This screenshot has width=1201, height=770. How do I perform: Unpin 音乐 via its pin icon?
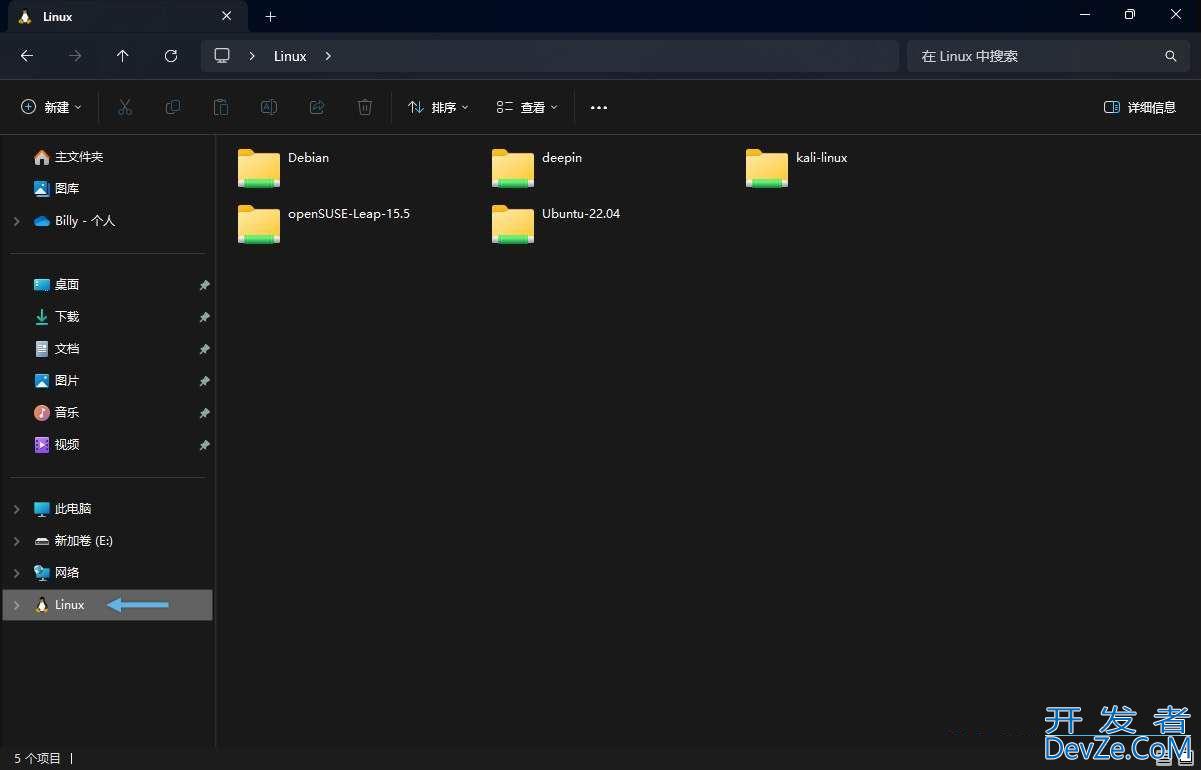pyautogui.click(x=204, y=413)
